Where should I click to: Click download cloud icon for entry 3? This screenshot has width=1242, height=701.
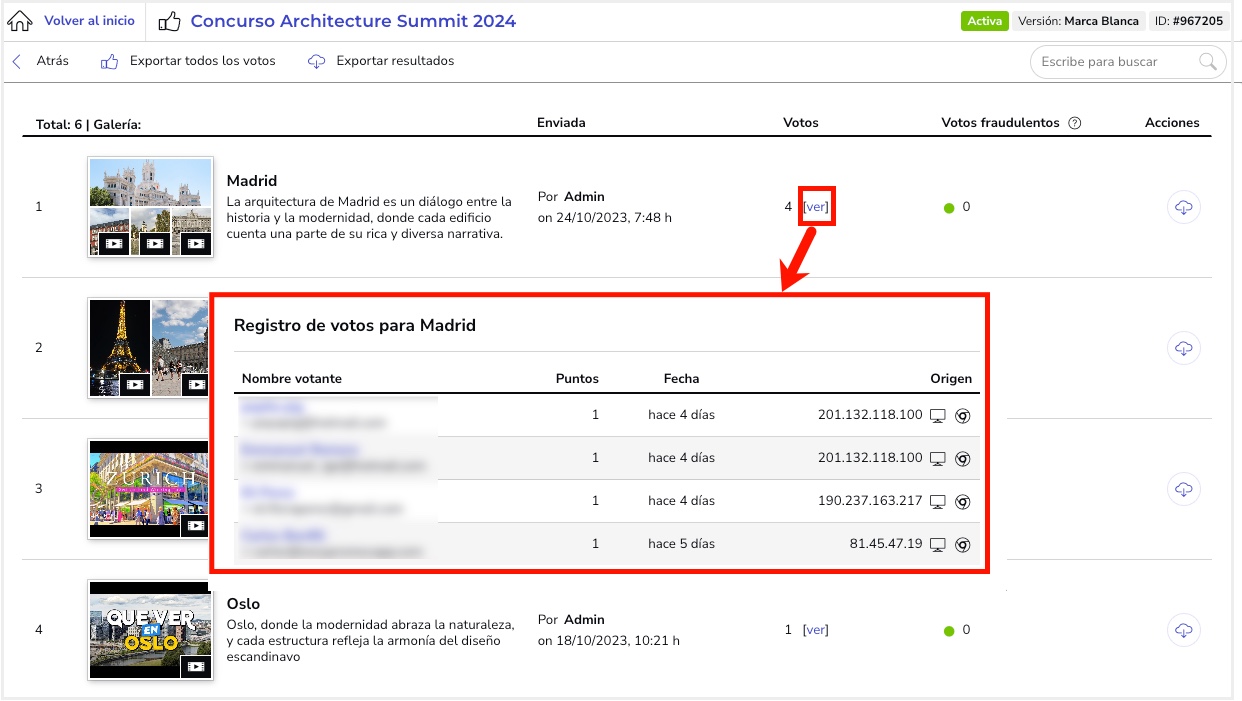(1183, 489)
